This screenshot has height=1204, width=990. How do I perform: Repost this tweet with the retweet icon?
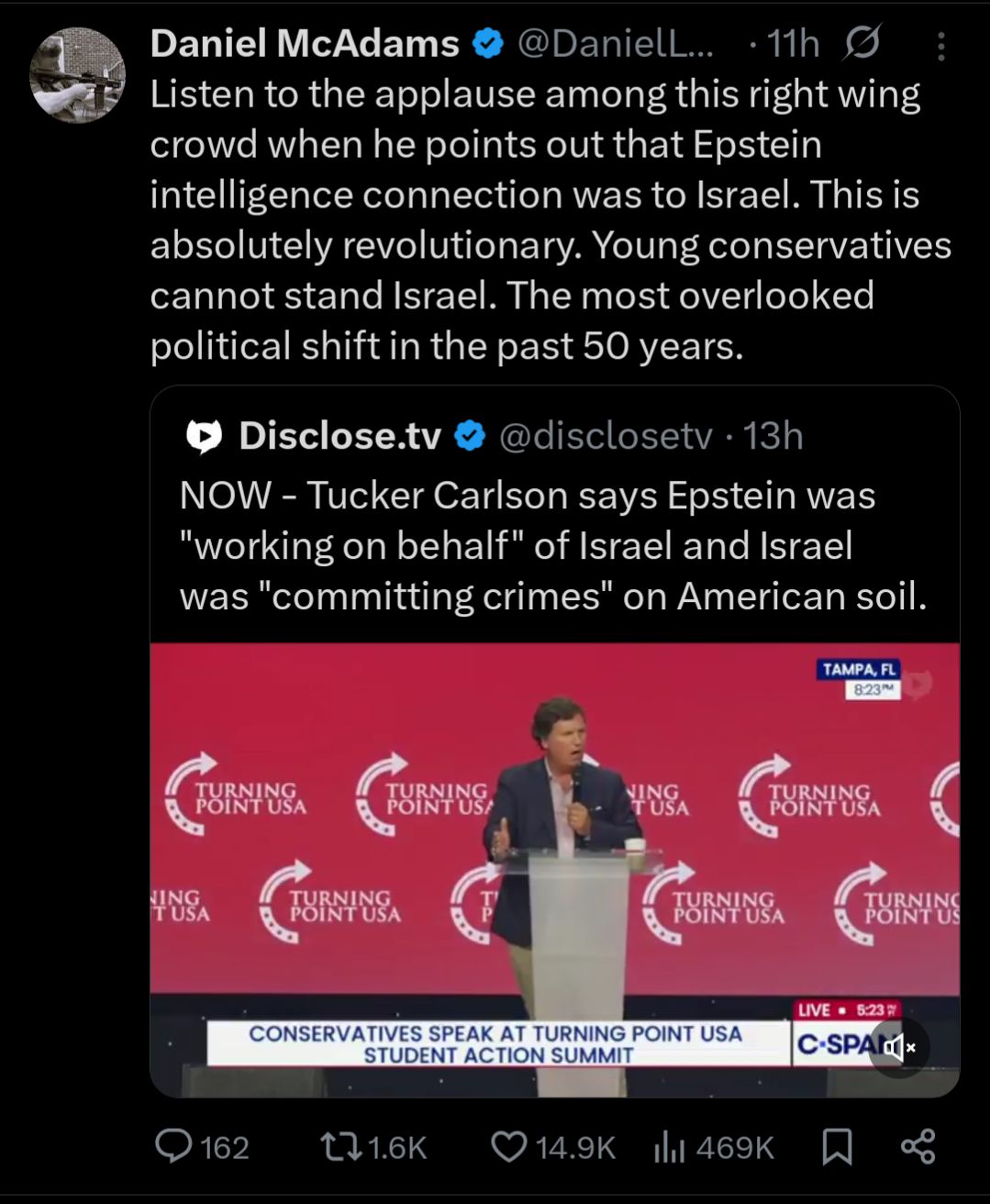(x=341, y=1146)
